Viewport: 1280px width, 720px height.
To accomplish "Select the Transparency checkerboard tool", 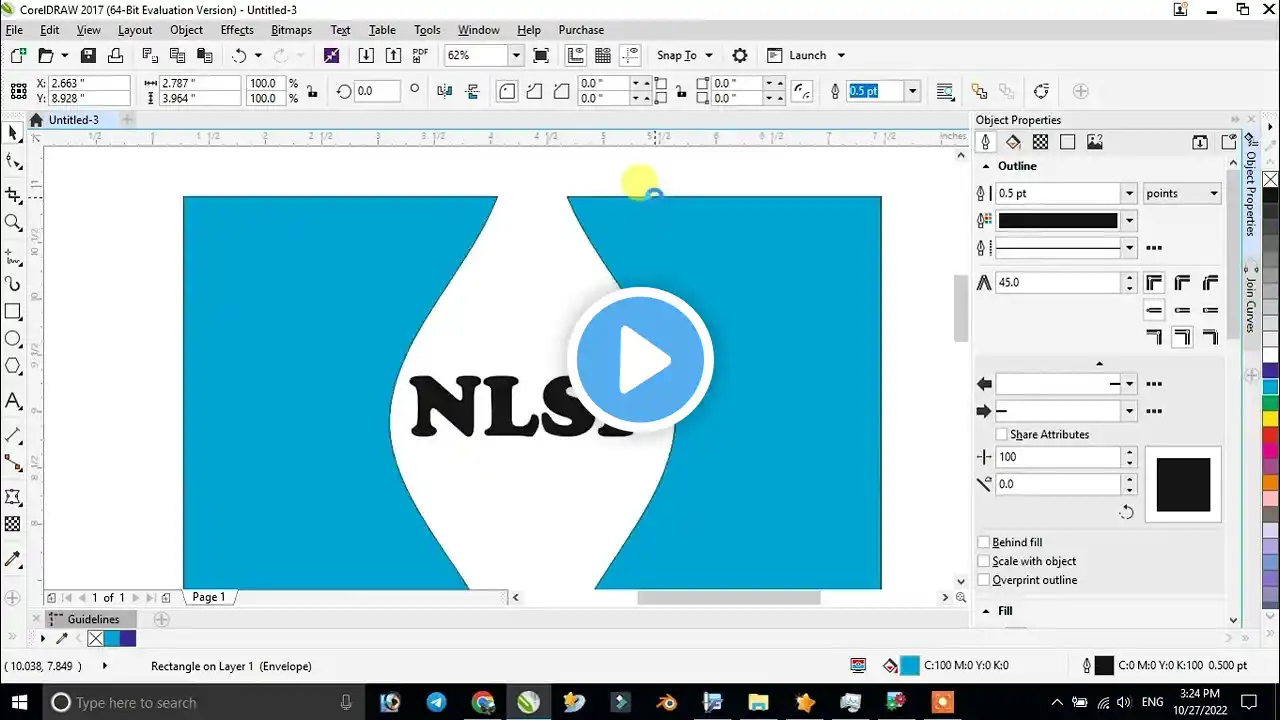I will pyautogui.click(x=13, y=524).
